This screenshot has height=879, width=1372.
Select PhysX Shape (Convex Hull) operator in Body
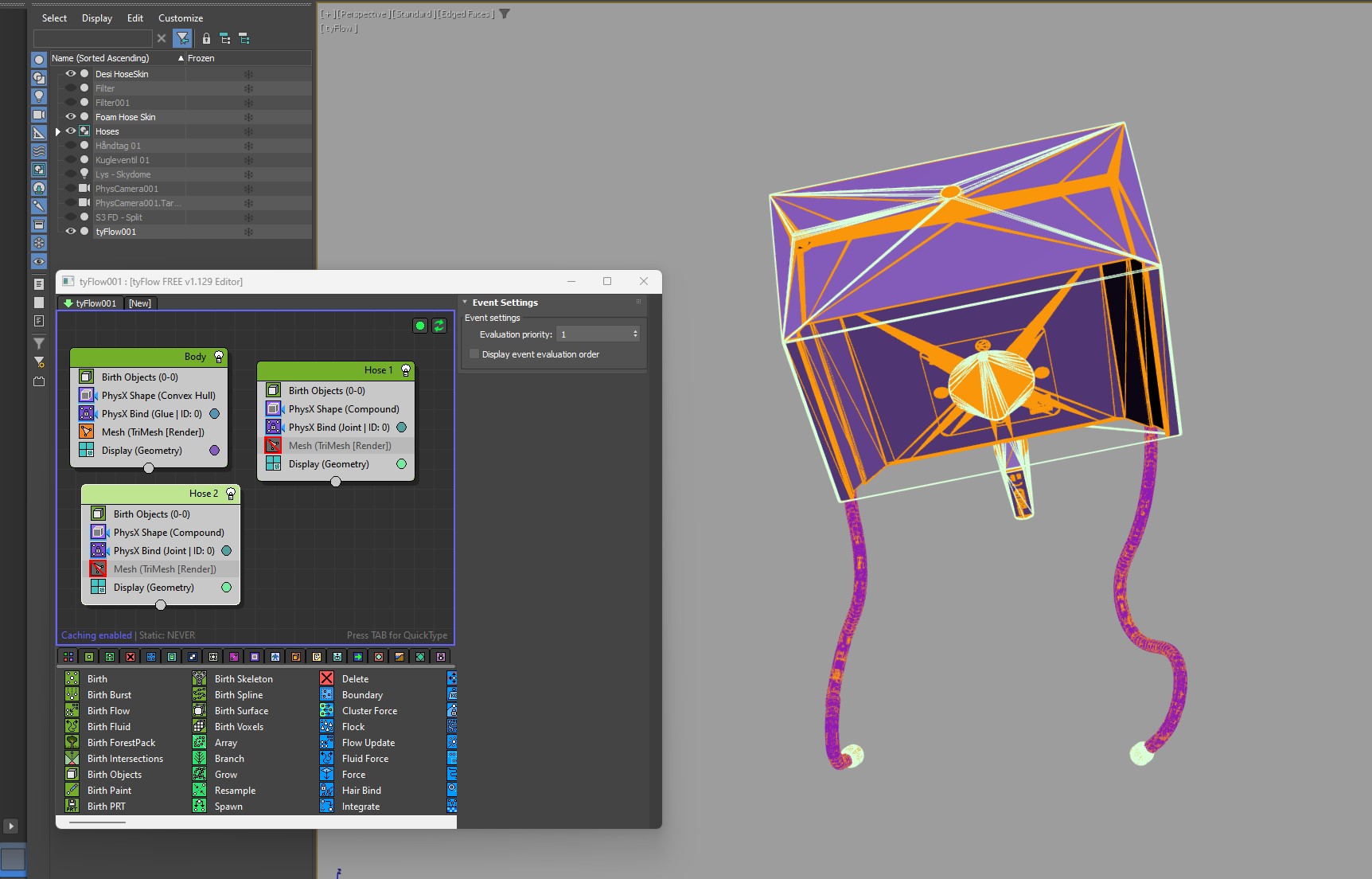158,396
